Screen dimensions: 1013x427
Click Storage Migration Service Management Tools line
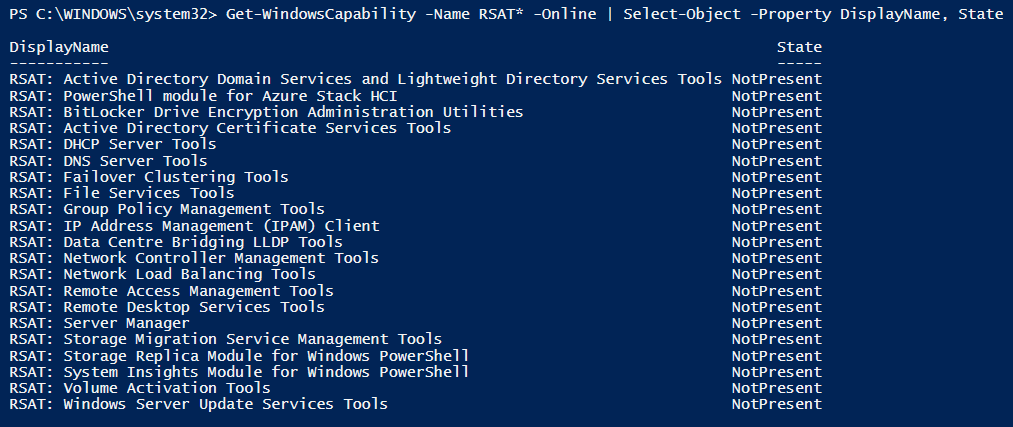coord(226,340)
